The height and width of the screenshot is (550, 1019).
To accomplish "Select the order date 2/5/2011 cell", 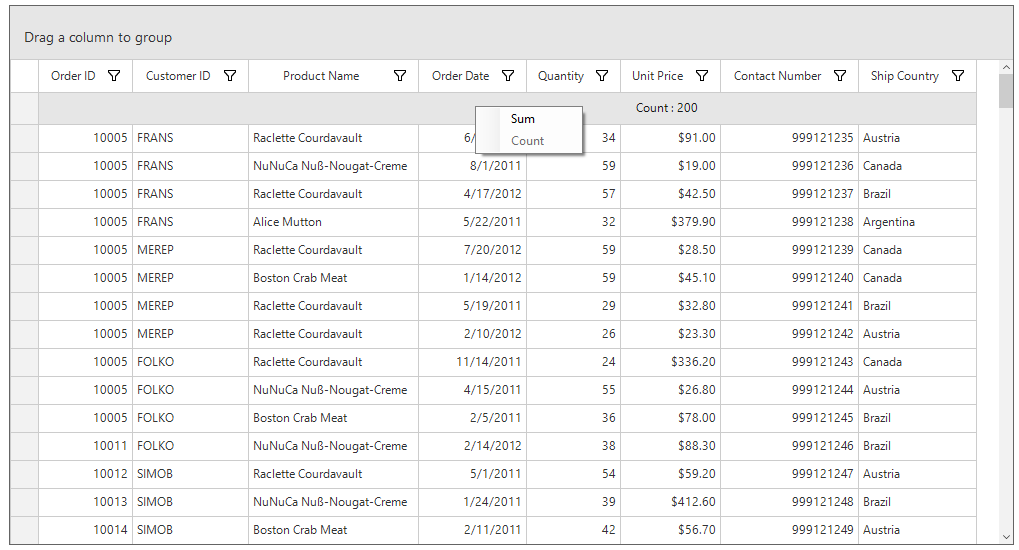I will tap(472, 418).
